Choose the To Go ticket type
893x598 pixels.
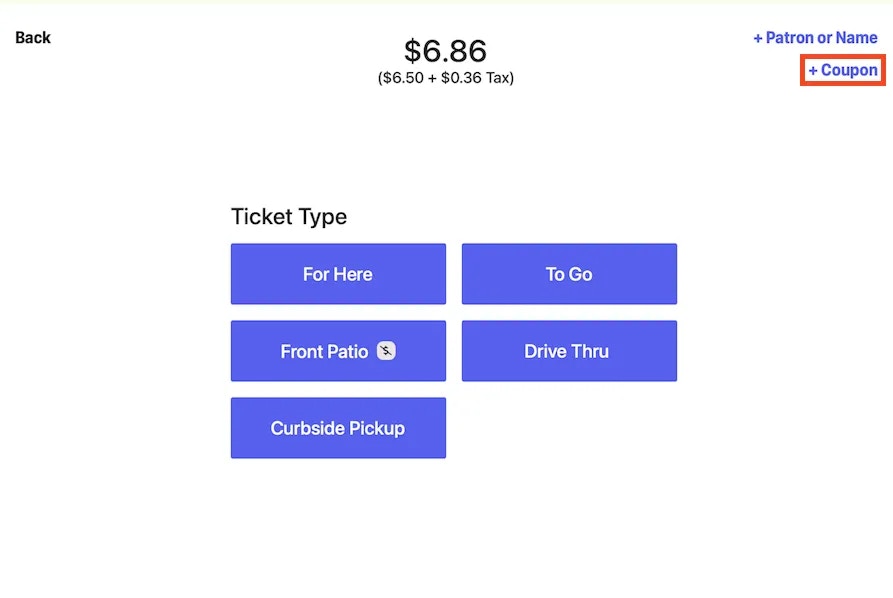569,274
